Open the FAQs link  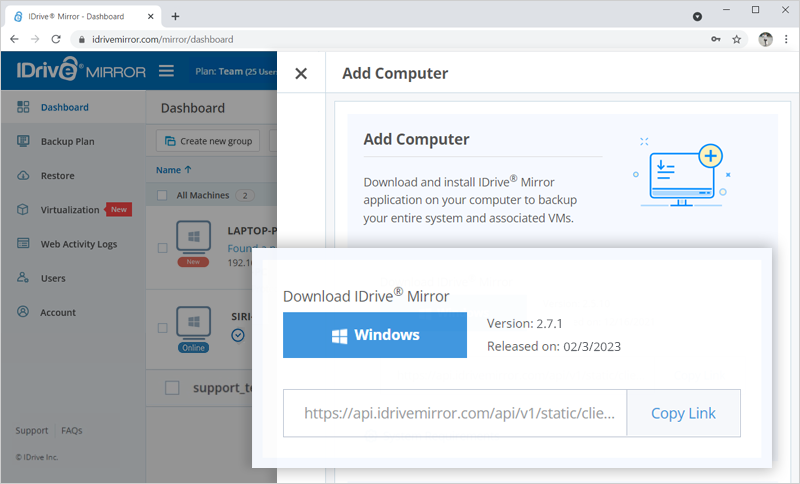[x=71, y=430]
